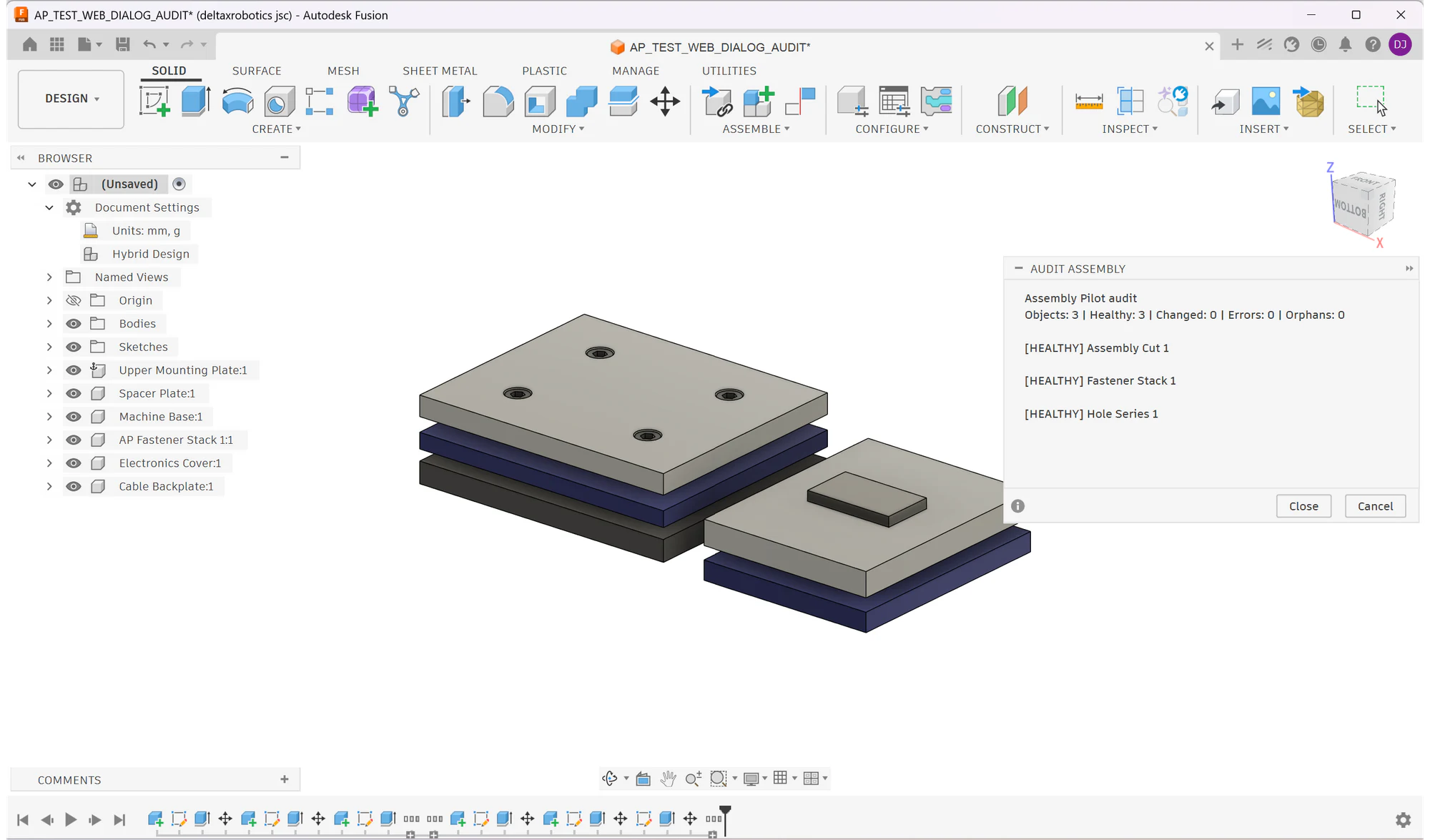Open the Job Status clock icon

[x=1318, y=44]
